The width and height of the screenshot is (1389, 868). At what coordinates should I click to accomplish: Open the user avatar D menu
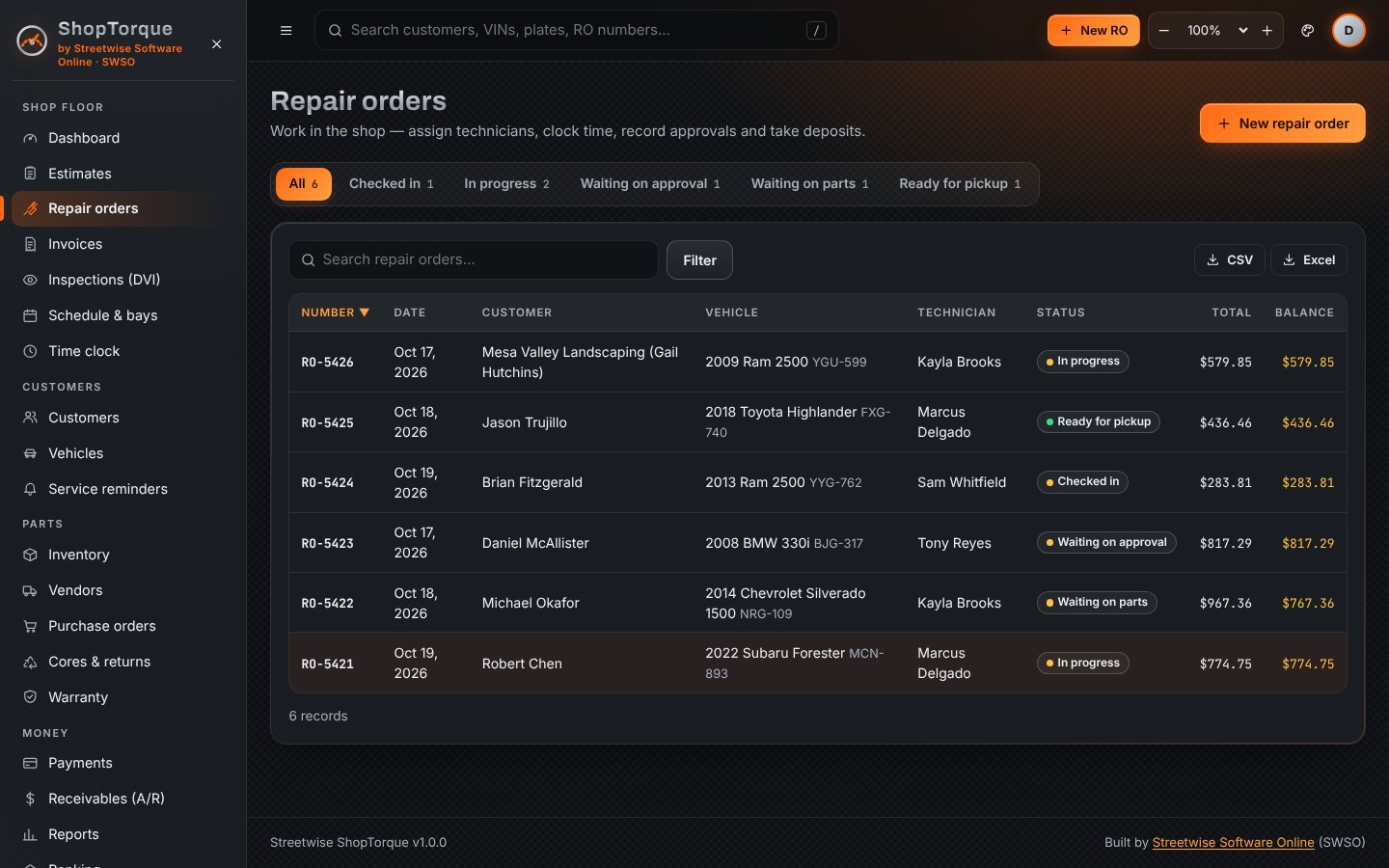click(x=1348, y=30)
